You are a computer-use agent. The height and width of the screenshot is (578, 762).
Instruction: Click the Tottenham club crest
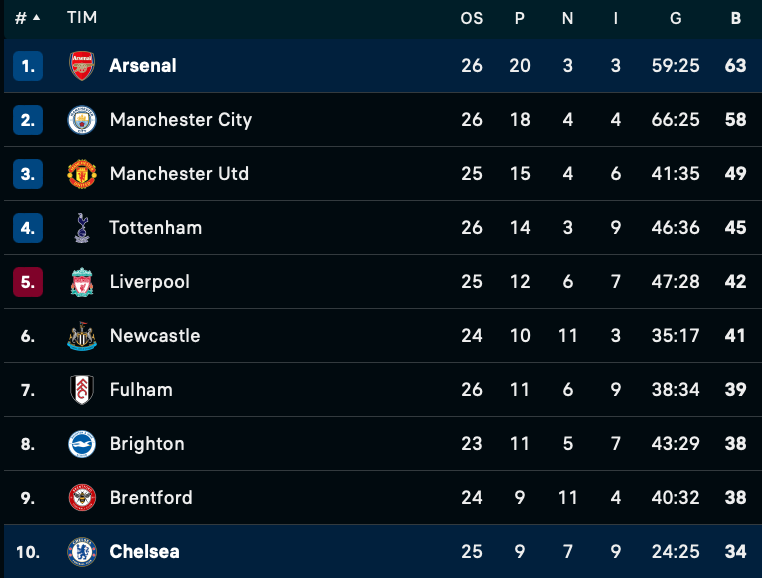tap(82, 228)
